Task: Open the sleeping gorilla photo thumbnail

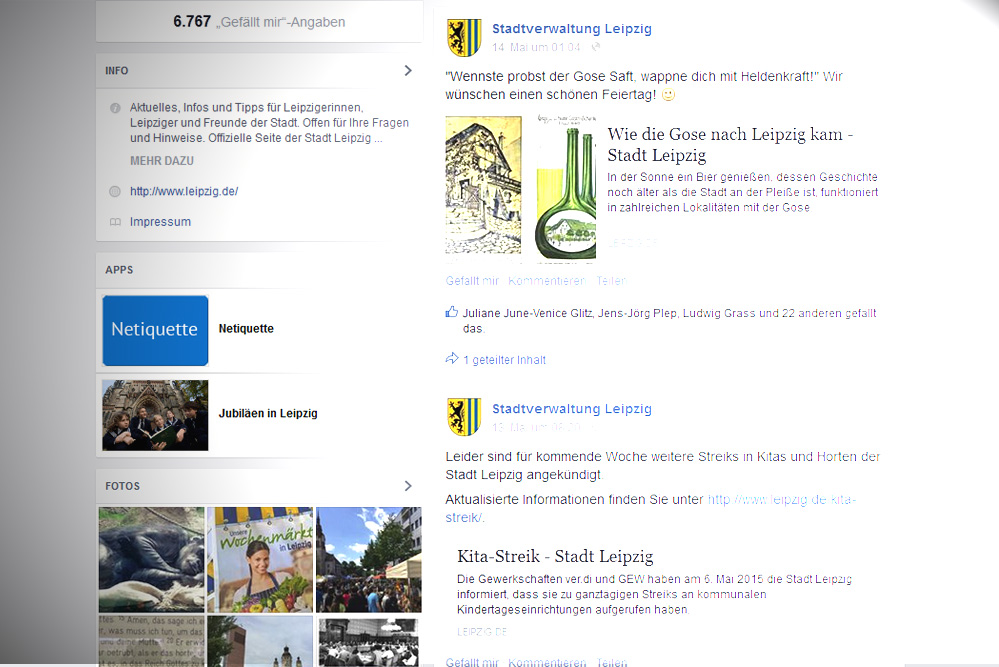Action: [151, 559]
